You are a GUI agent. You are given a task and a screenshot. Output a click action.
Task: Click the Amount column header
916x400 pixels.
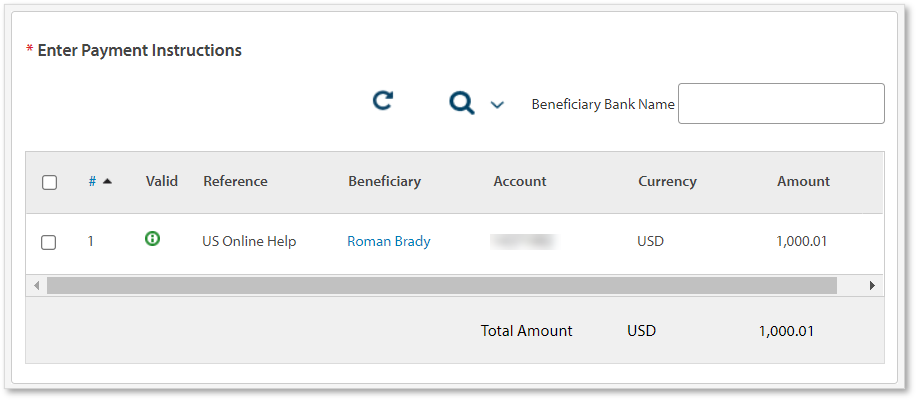[803, 181]
